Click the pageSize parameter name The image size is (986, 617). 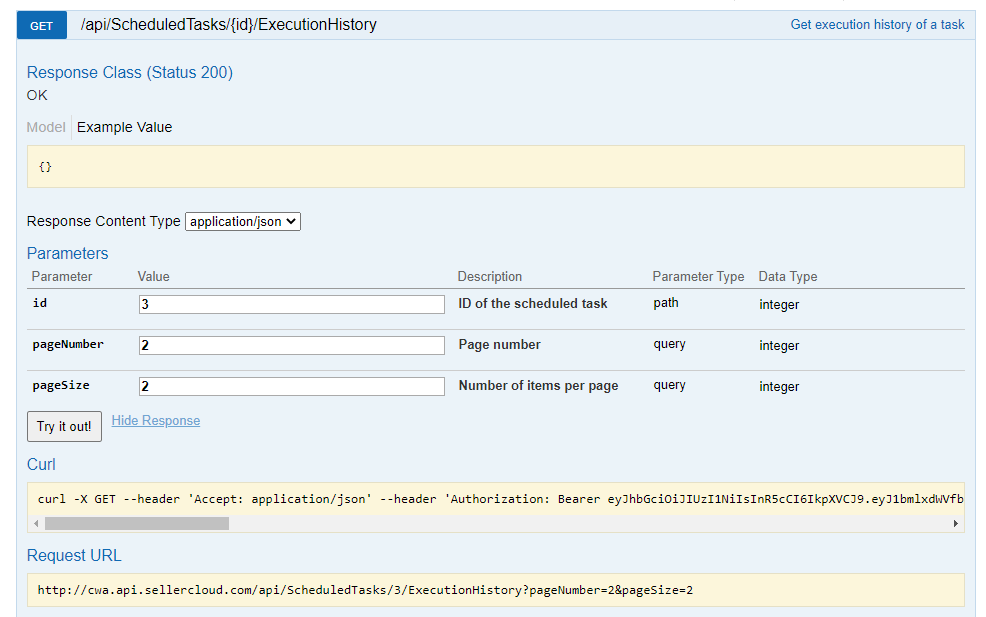[61, 385]
